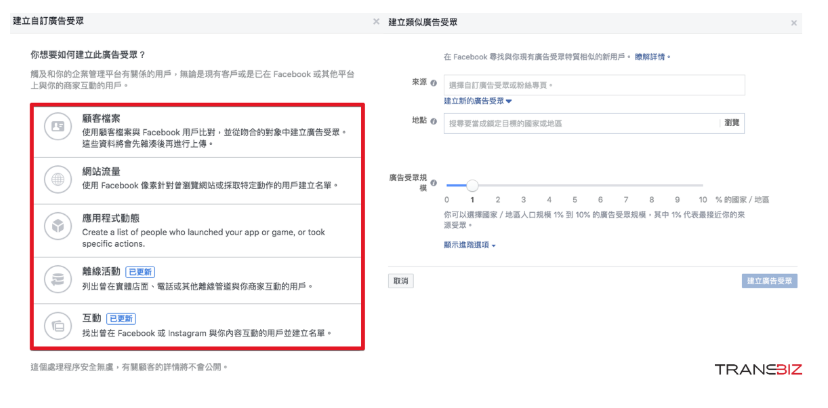Expand 顯示進階選項

tap(470, 245)
